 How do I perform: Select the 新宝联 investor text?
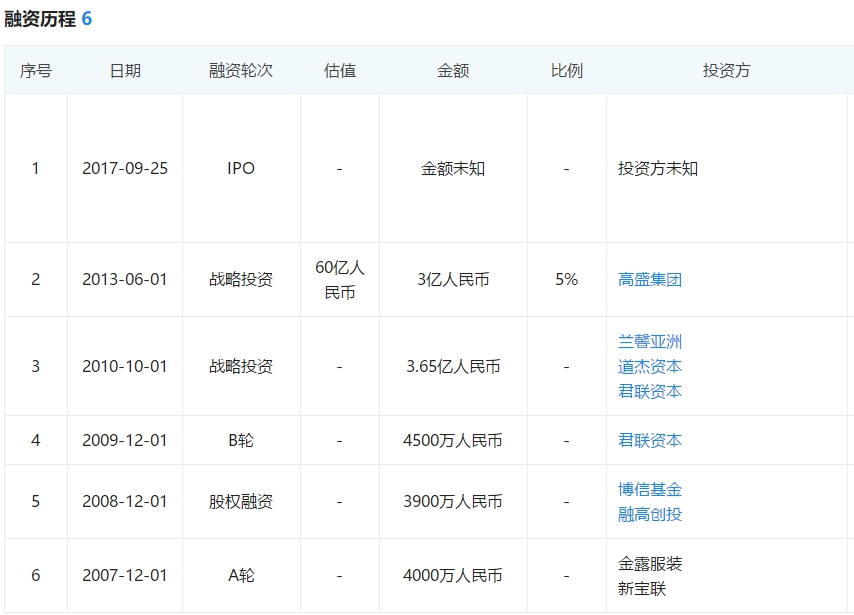pos(642,588)
